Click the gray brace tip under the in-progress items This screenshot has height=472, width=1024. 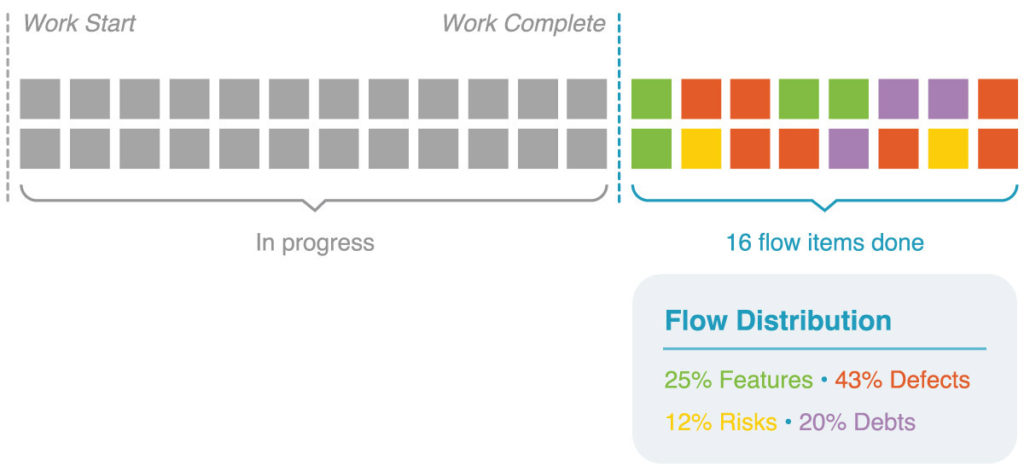click(x=314, y=207)
